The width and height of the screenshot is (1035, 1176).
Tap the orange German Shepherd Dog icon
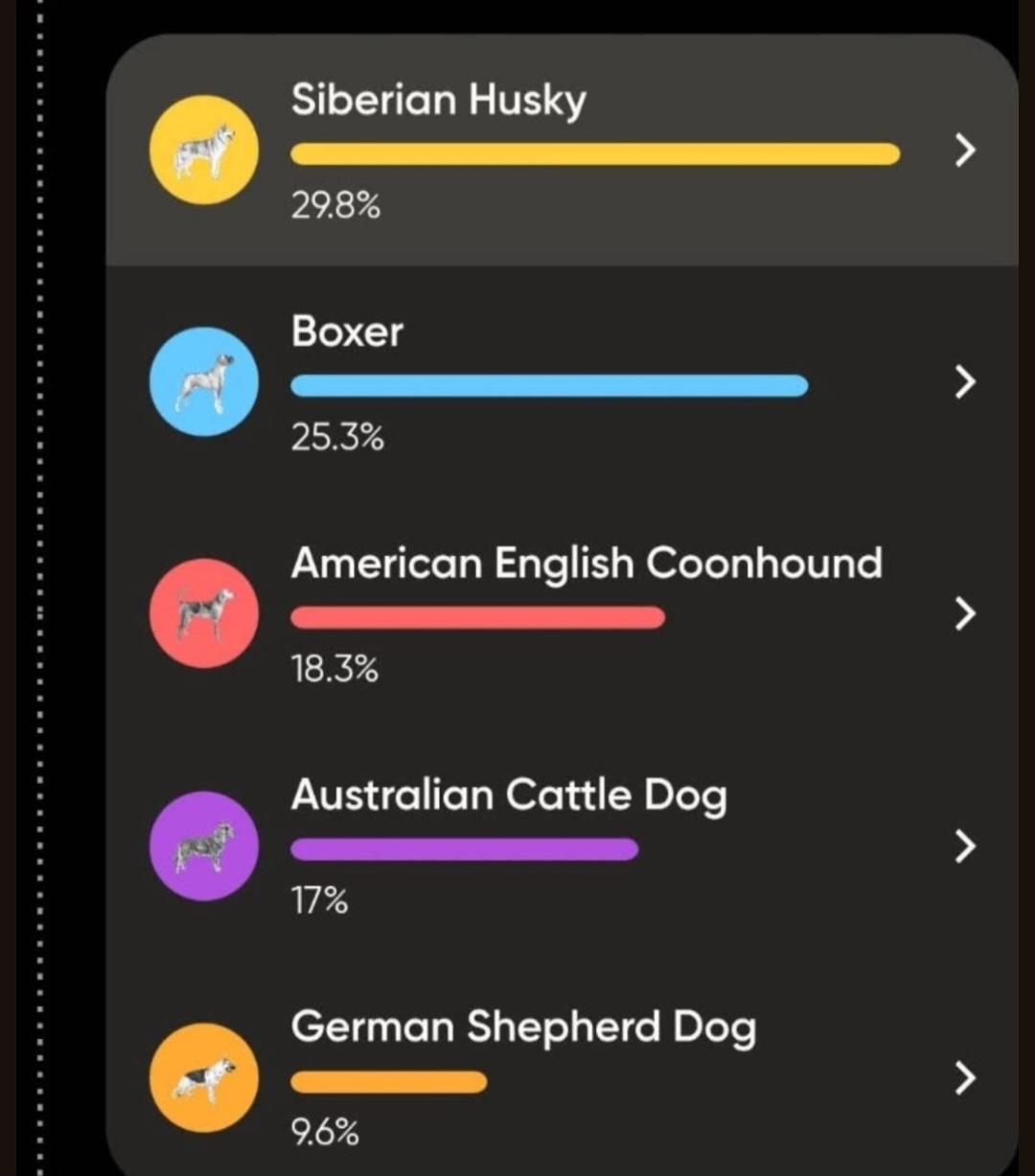pyautogui.click(x=203, y=1077)
